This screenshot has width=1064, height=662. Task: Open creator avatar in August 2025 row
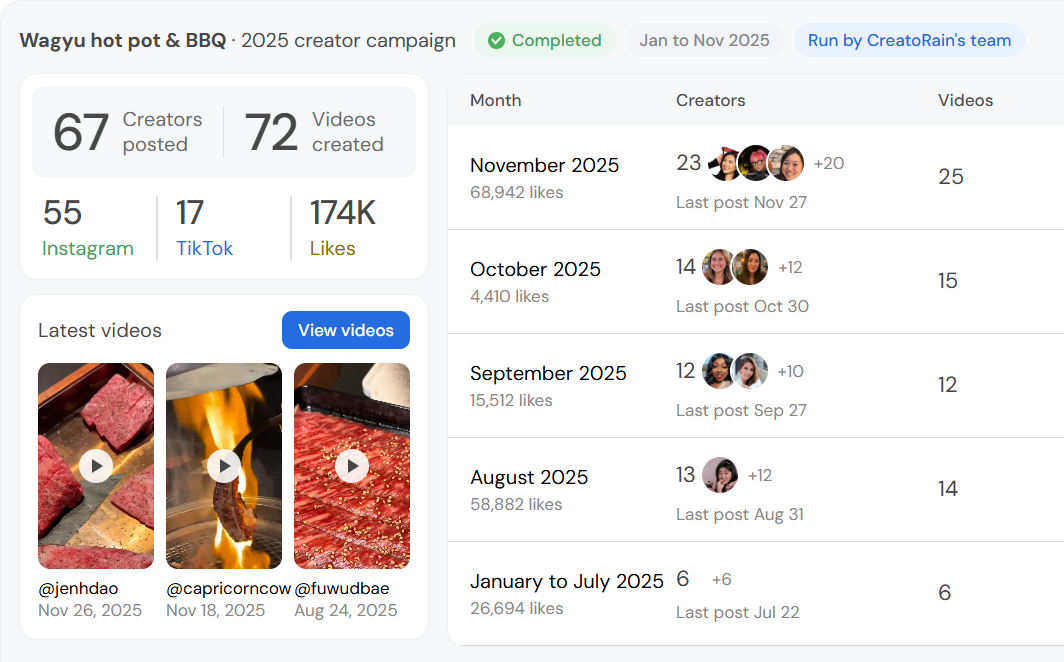[720, 475]
